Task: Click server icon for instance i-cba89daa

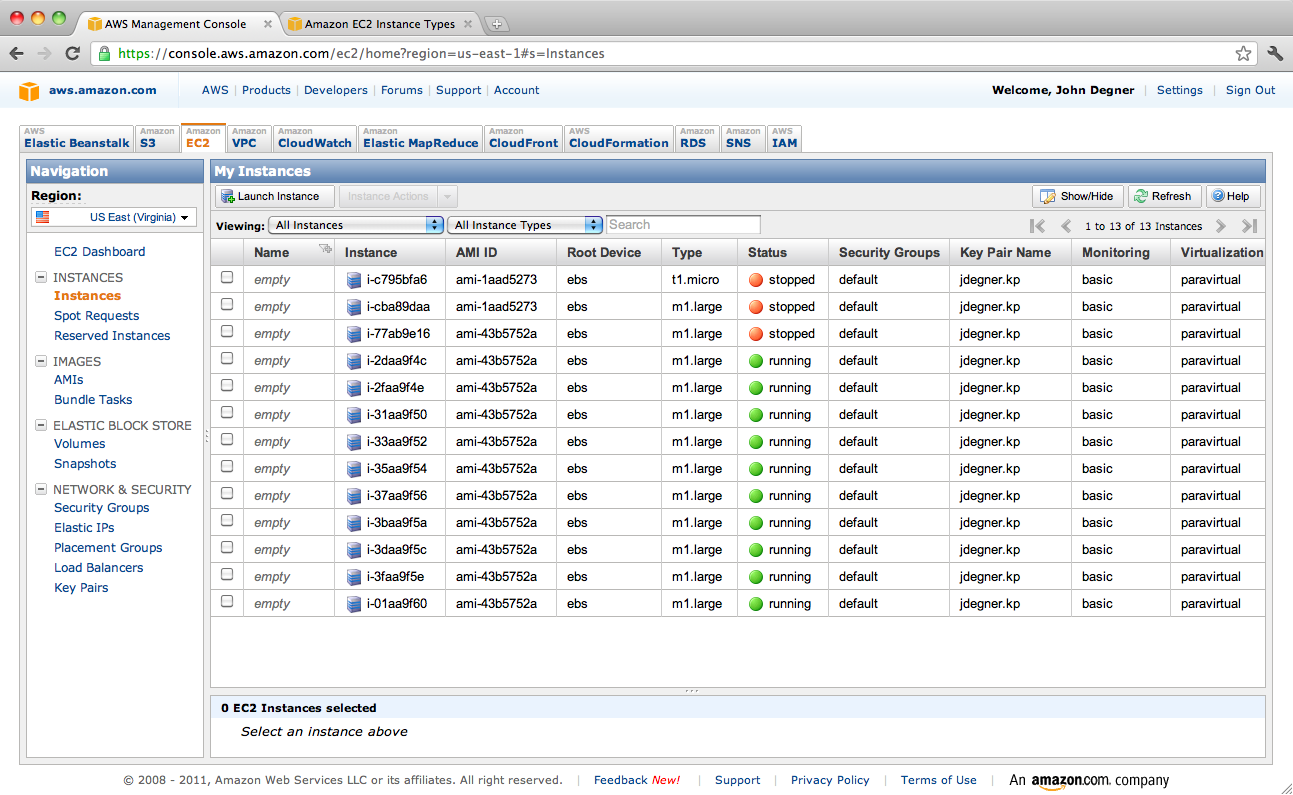Action: 353,307
